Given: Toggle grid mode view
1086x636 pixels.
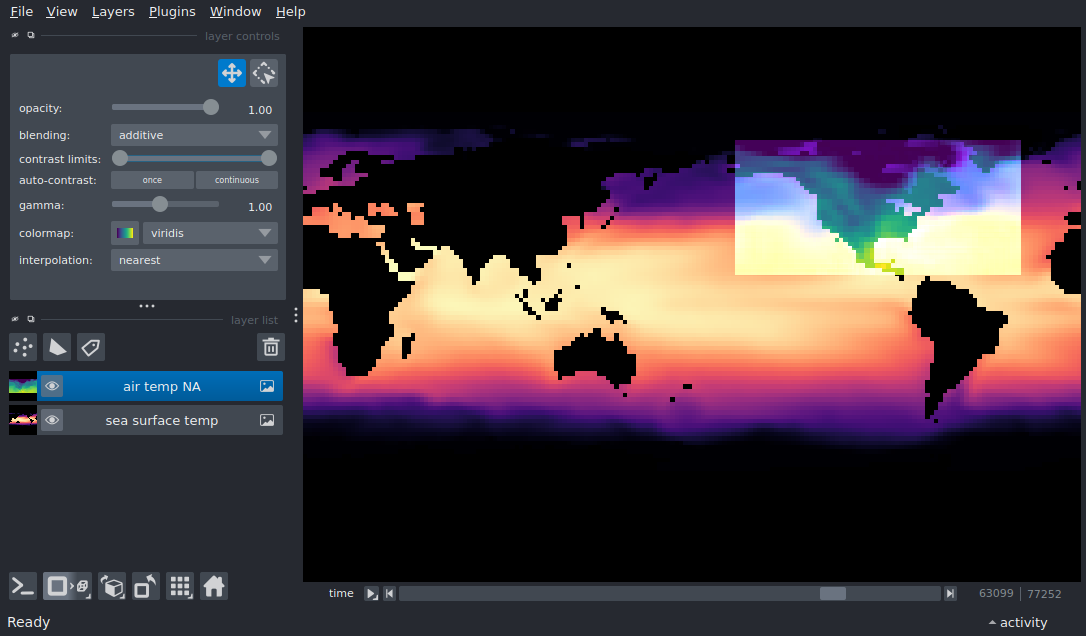Looking at the screenshot, I should pyautogui.click(x=180, y=586).
